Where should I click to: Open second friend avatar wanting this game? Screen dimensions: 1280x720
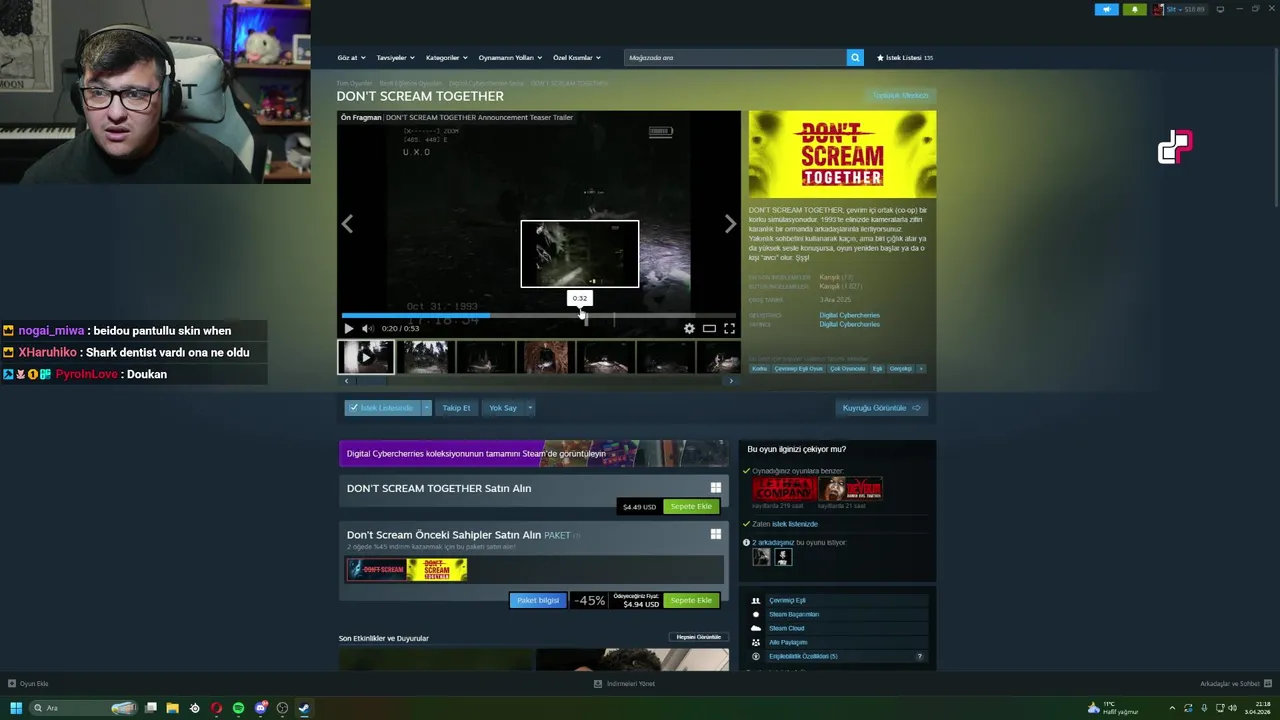pyautogui.click(x=783, y=557)
